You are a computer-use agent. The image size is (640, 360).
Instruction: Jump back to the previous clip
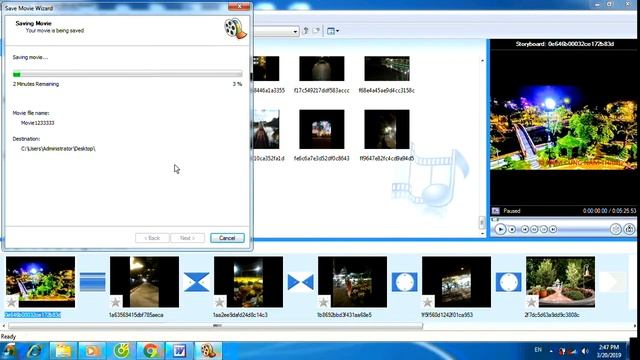point(525,229)
